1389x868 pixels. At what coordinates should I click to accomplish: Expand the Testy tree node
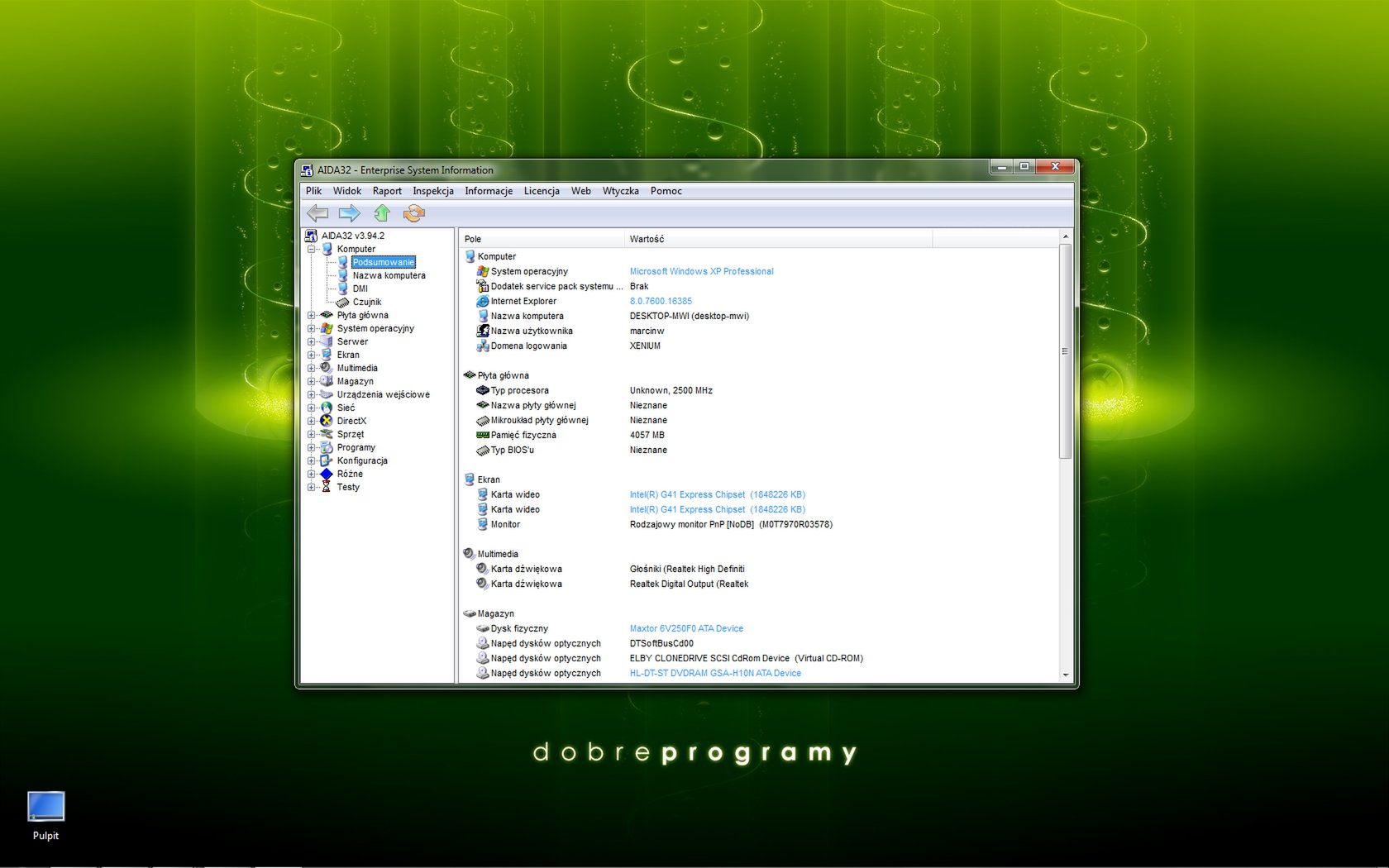(x=312, y=487)
